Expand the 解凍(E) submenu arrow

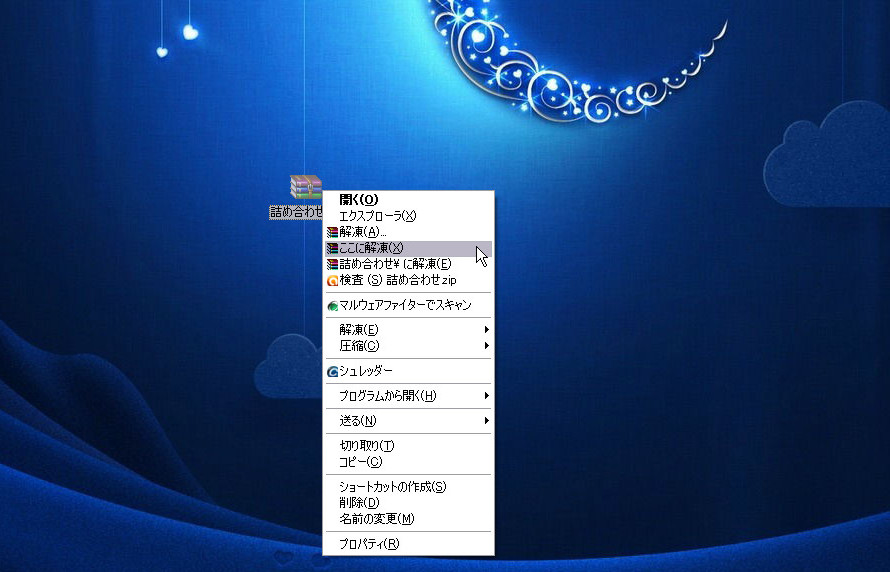tap(486, 330)
